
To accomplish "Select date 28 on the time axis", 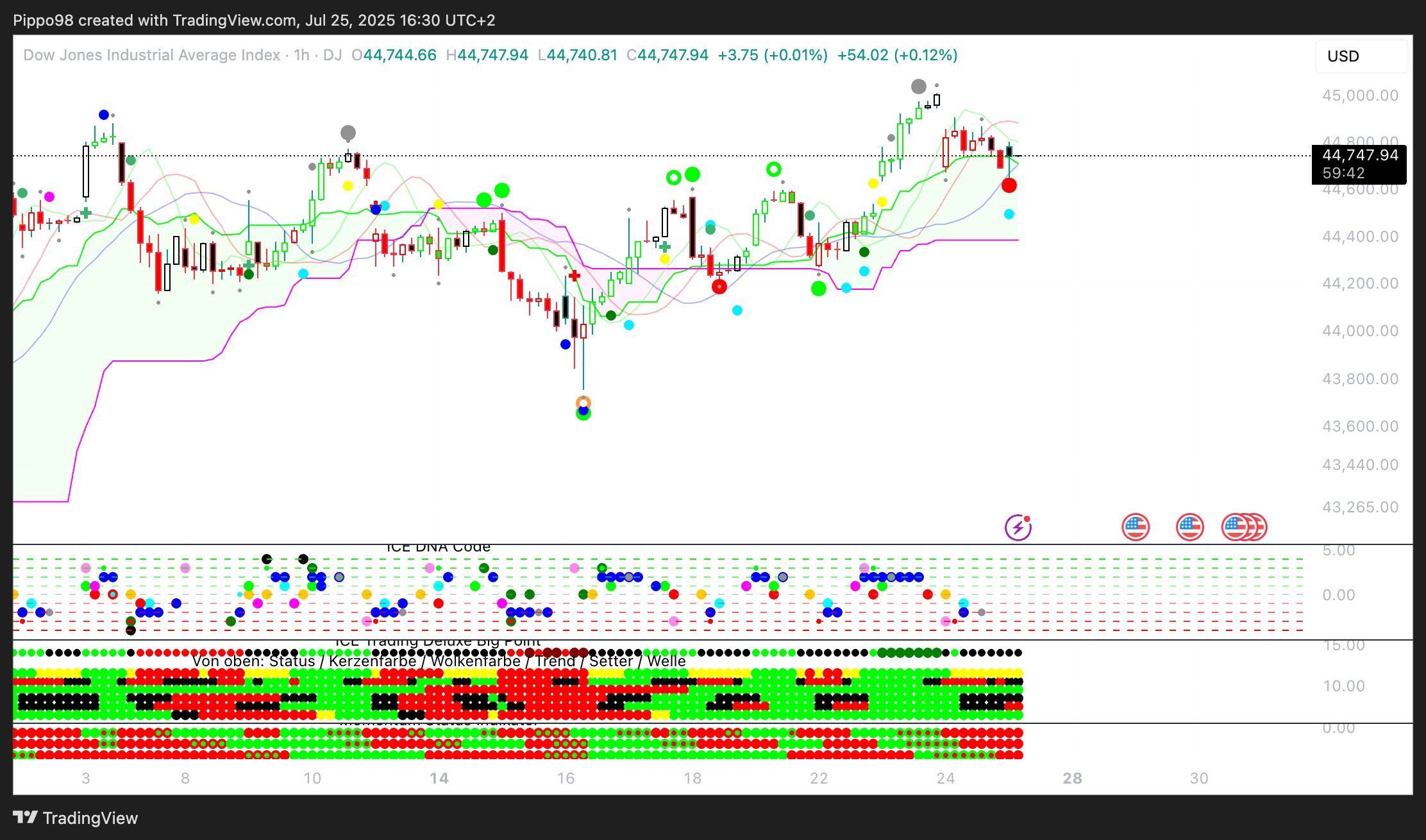I will [x=1072, y=778].
